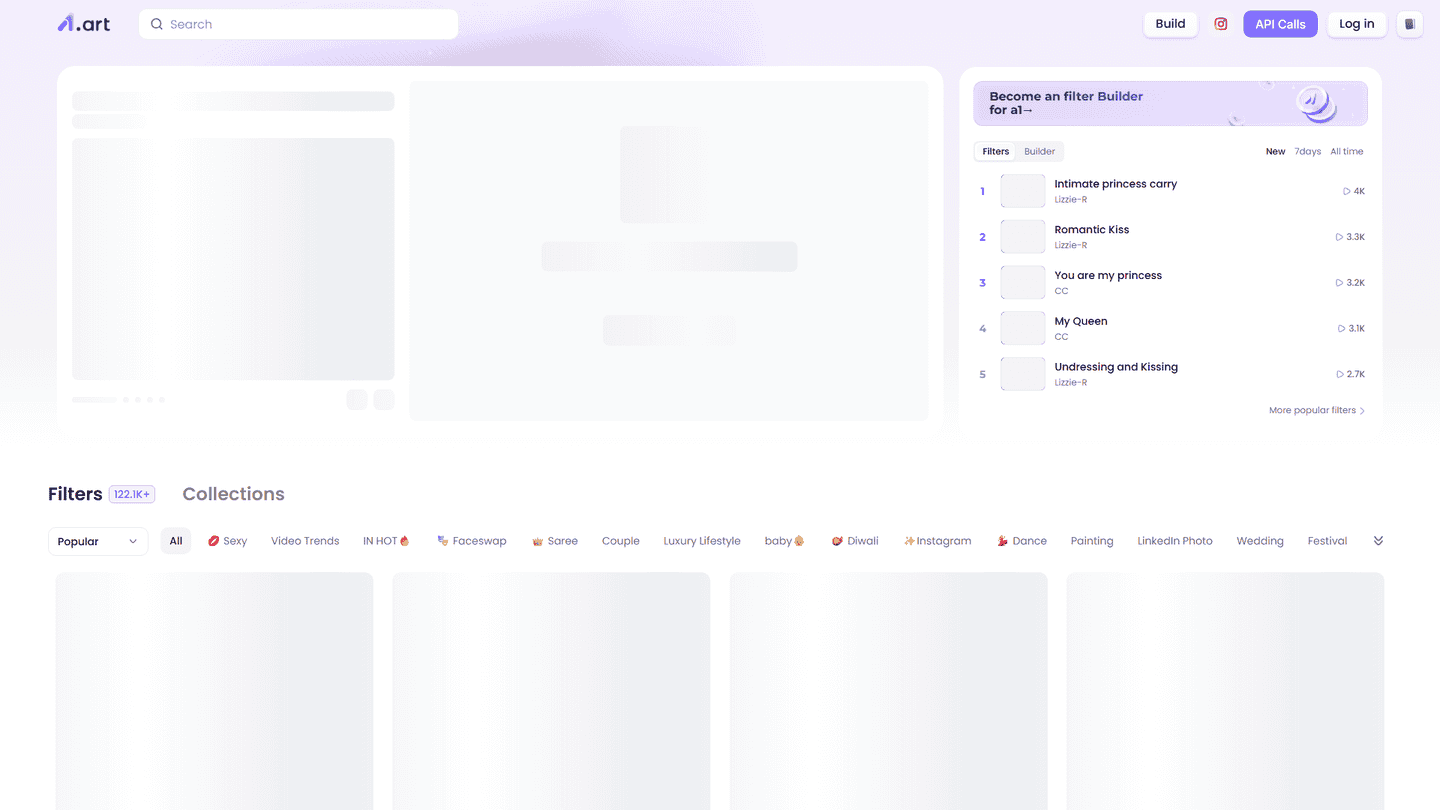This screenshot has width=1440, height=810.
Task: Open the Build button
Action: 1170,24
